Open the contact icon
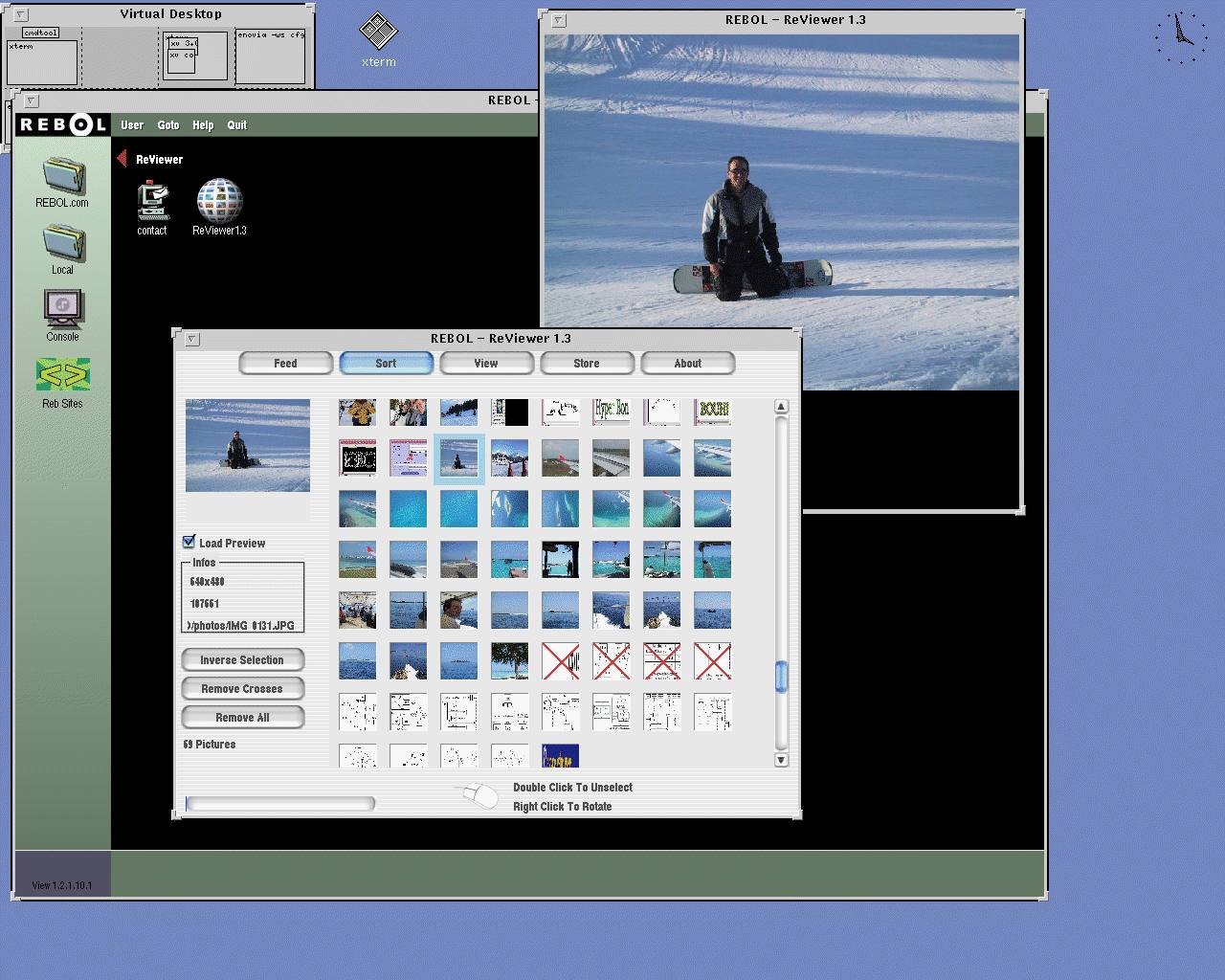The image size is (1225, 980). pos(152,200)
